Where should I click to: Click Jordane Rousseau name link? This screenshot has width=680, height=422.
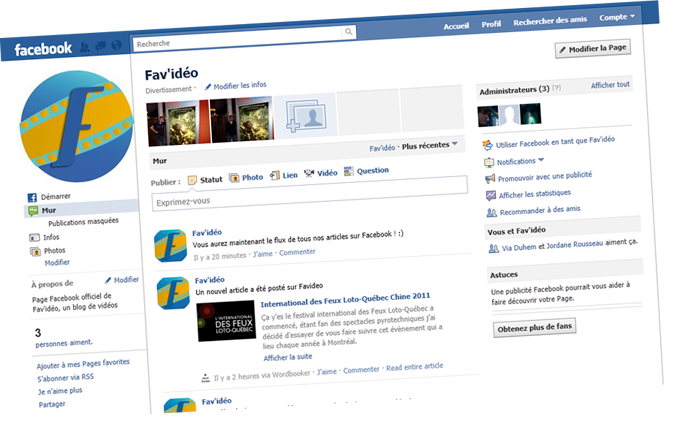pos(575,245)
